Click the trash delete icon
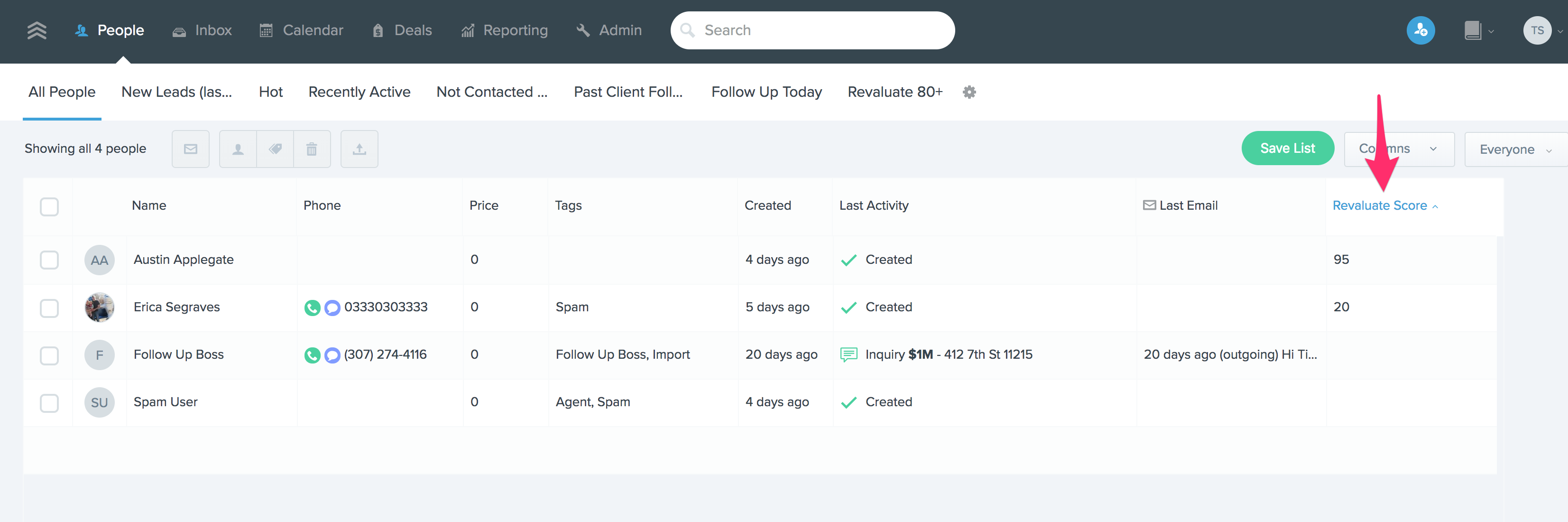1568x522 pixels. tap(312, 149)
